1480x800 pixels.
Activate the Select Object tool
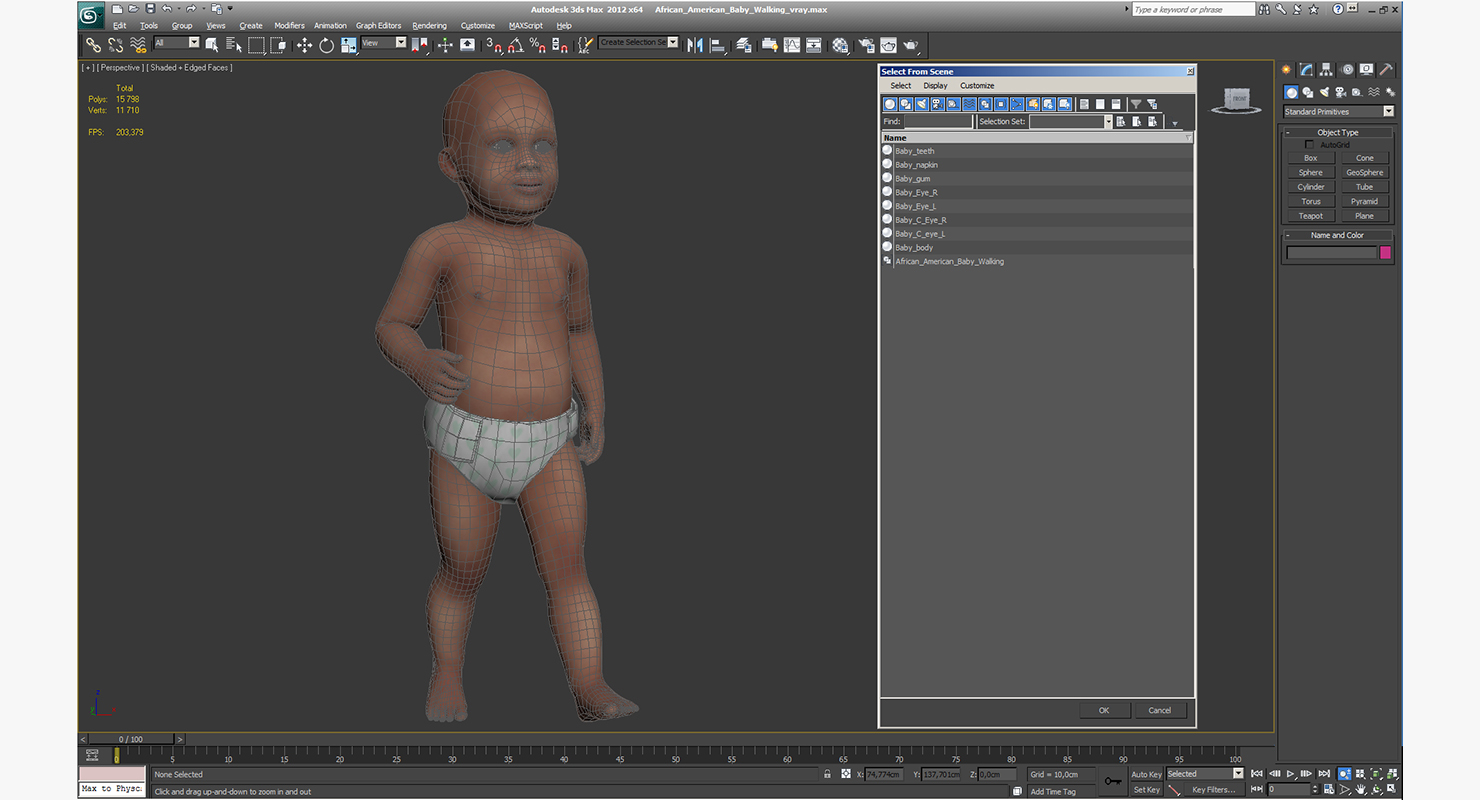[212, 45]
